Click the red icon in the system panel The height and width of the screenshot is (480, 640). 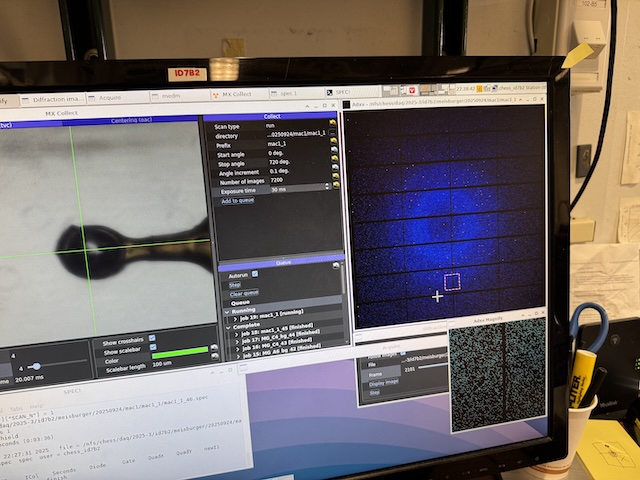[412, 90]
